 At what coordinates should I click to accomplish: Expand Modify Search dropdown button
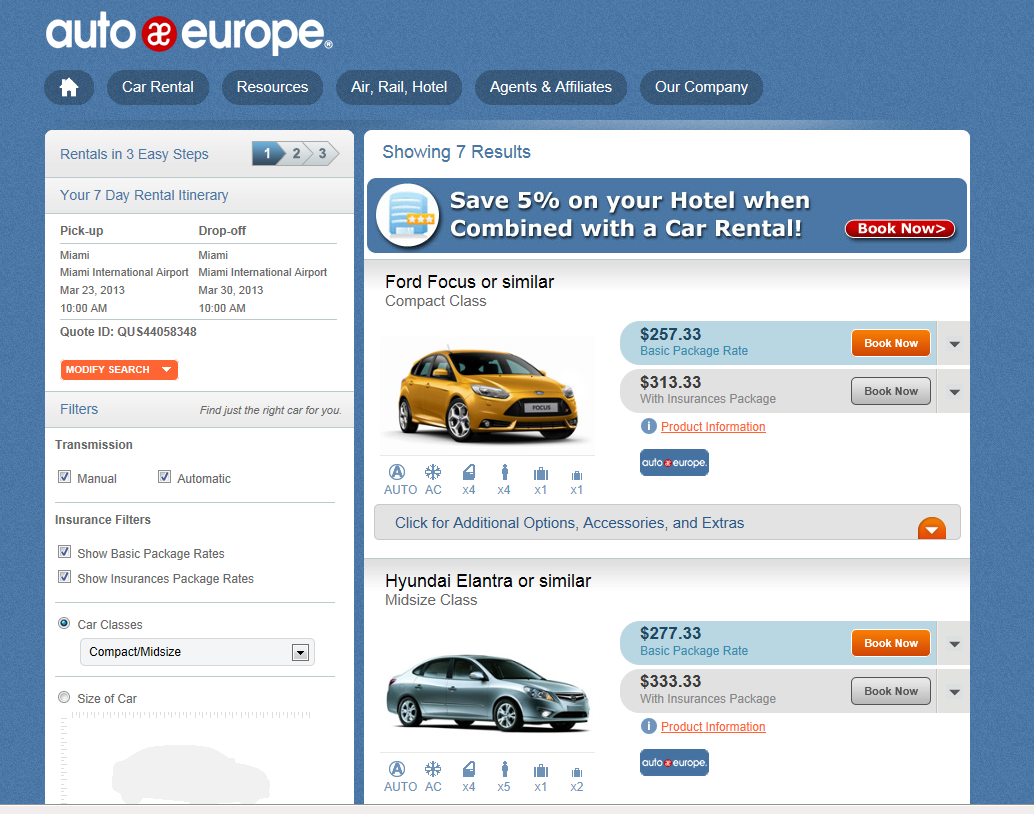[119, 369]
